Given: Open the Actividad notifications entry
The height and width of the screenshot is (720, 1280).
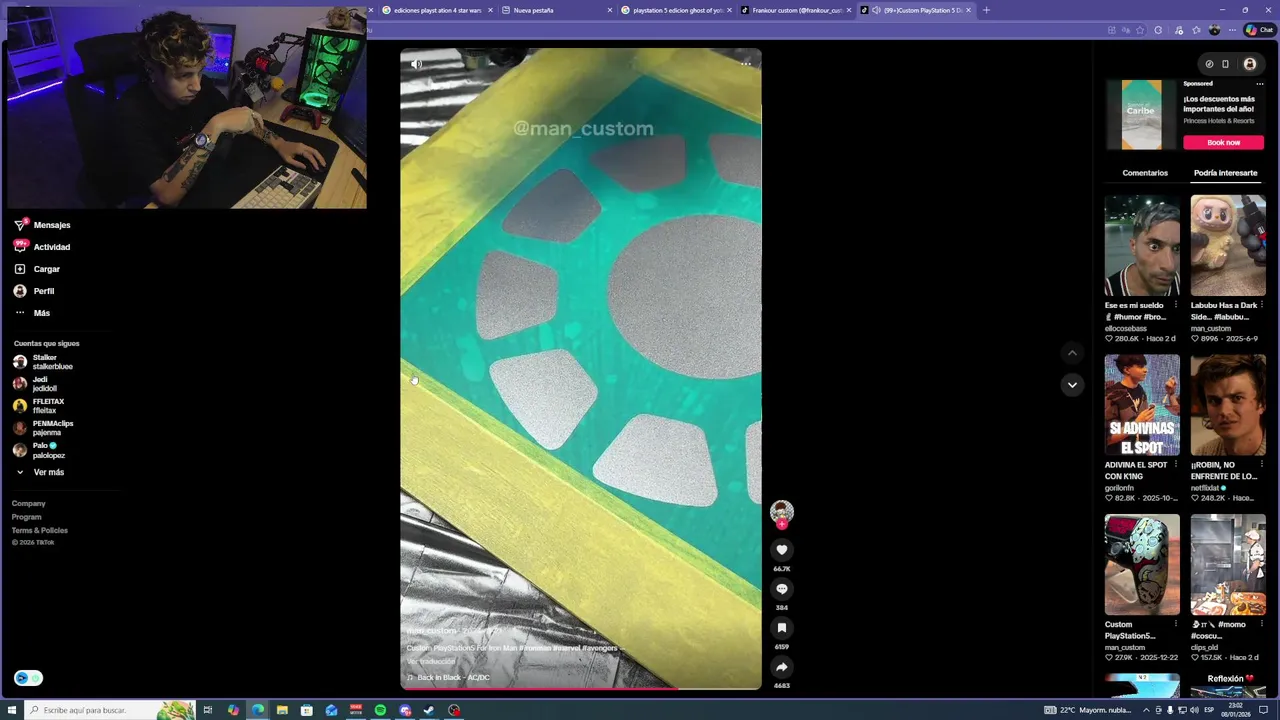Looking at the screenshot, I should [42, 247].
